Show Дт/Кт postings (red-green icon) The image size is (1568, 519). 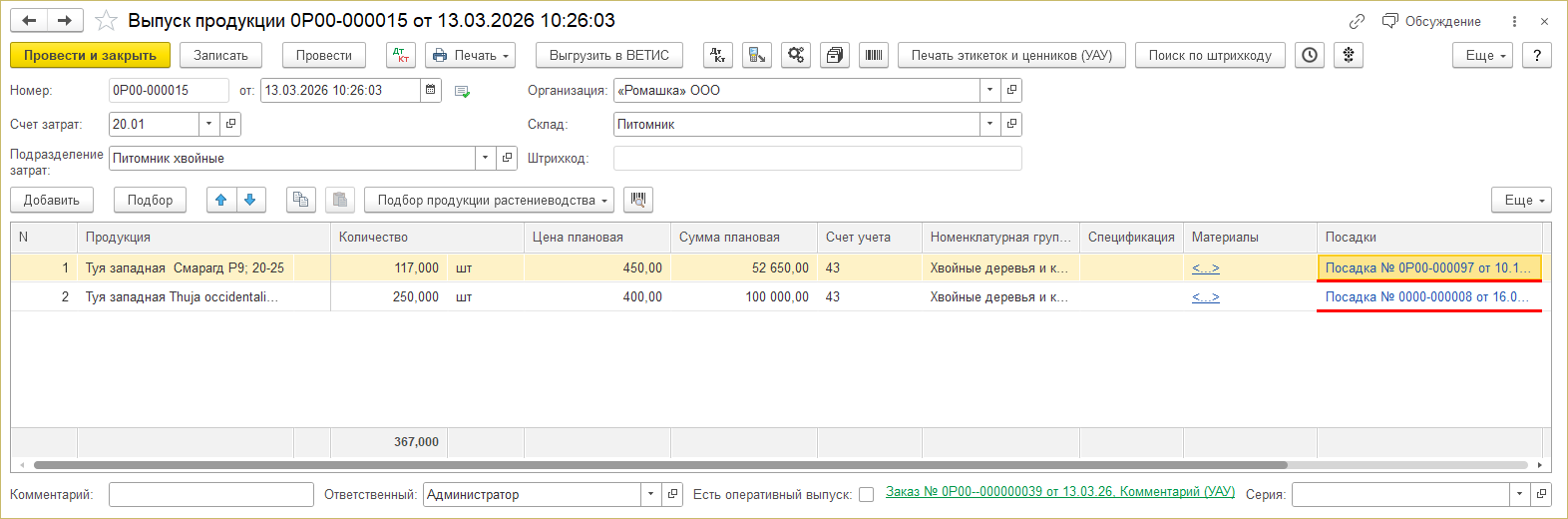(401, 55)
